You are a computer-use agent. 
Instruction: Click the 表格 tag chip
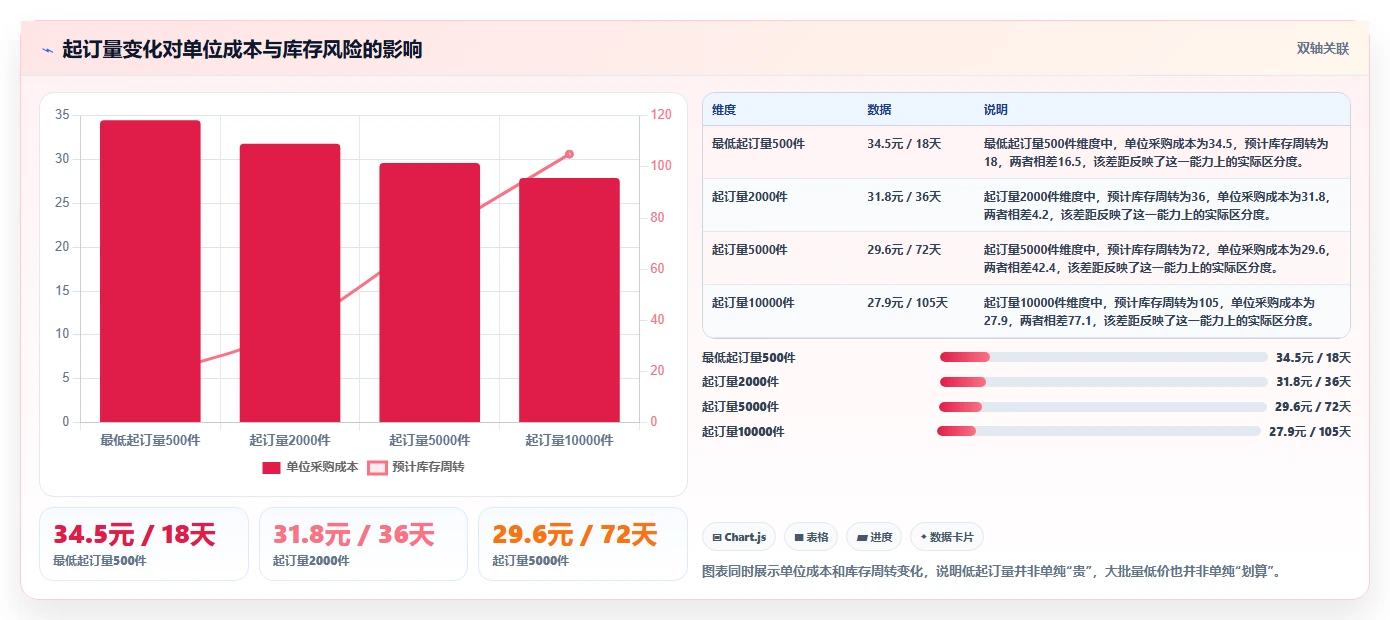(811, 537)
